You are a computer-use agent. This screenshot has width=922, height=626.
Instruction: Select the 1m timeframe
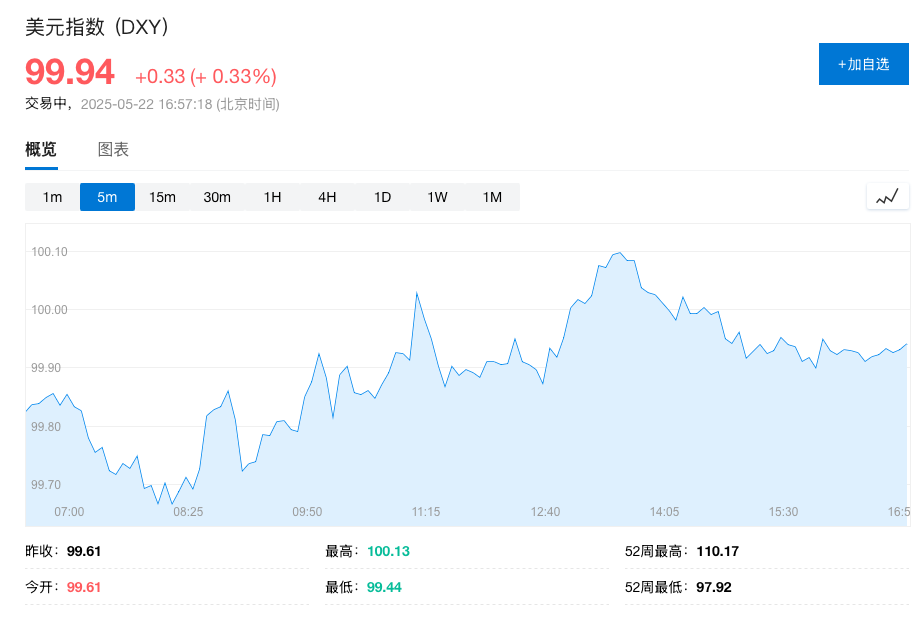pos(52,197)
